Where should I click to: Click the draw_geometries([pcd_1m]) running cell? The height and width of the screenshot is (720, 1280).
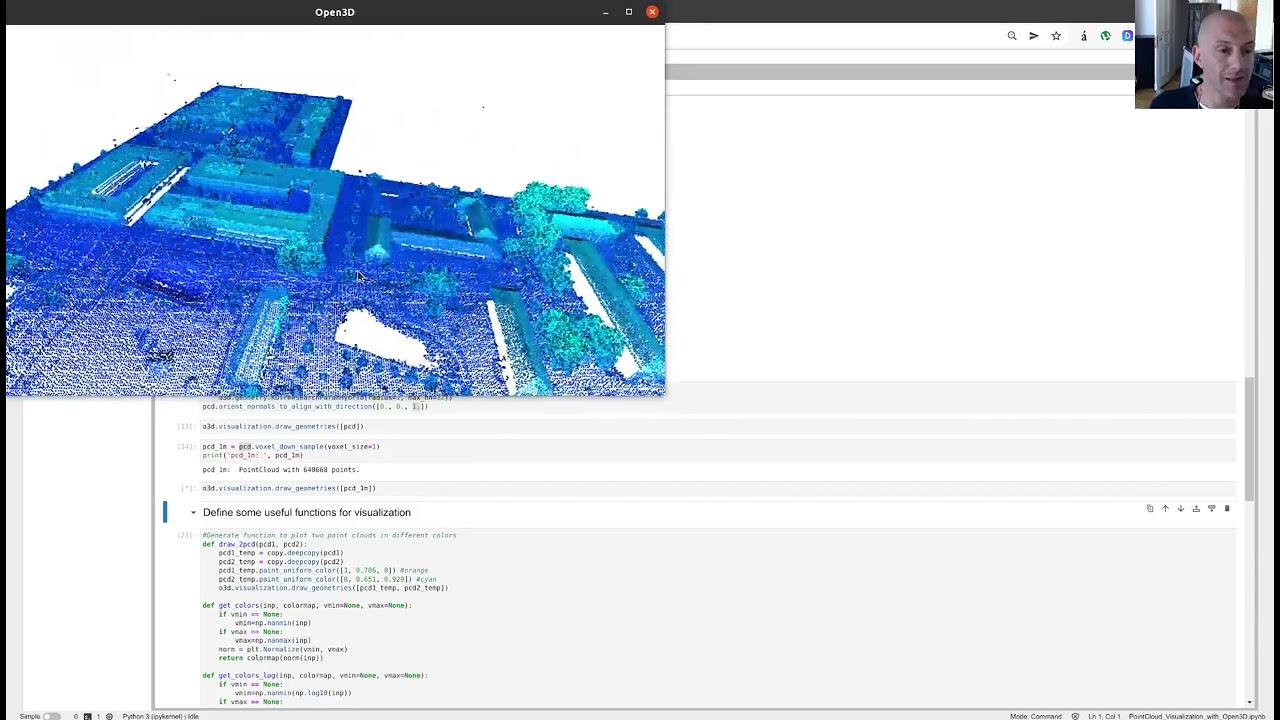pyautogui.click(x=717, y=488)
